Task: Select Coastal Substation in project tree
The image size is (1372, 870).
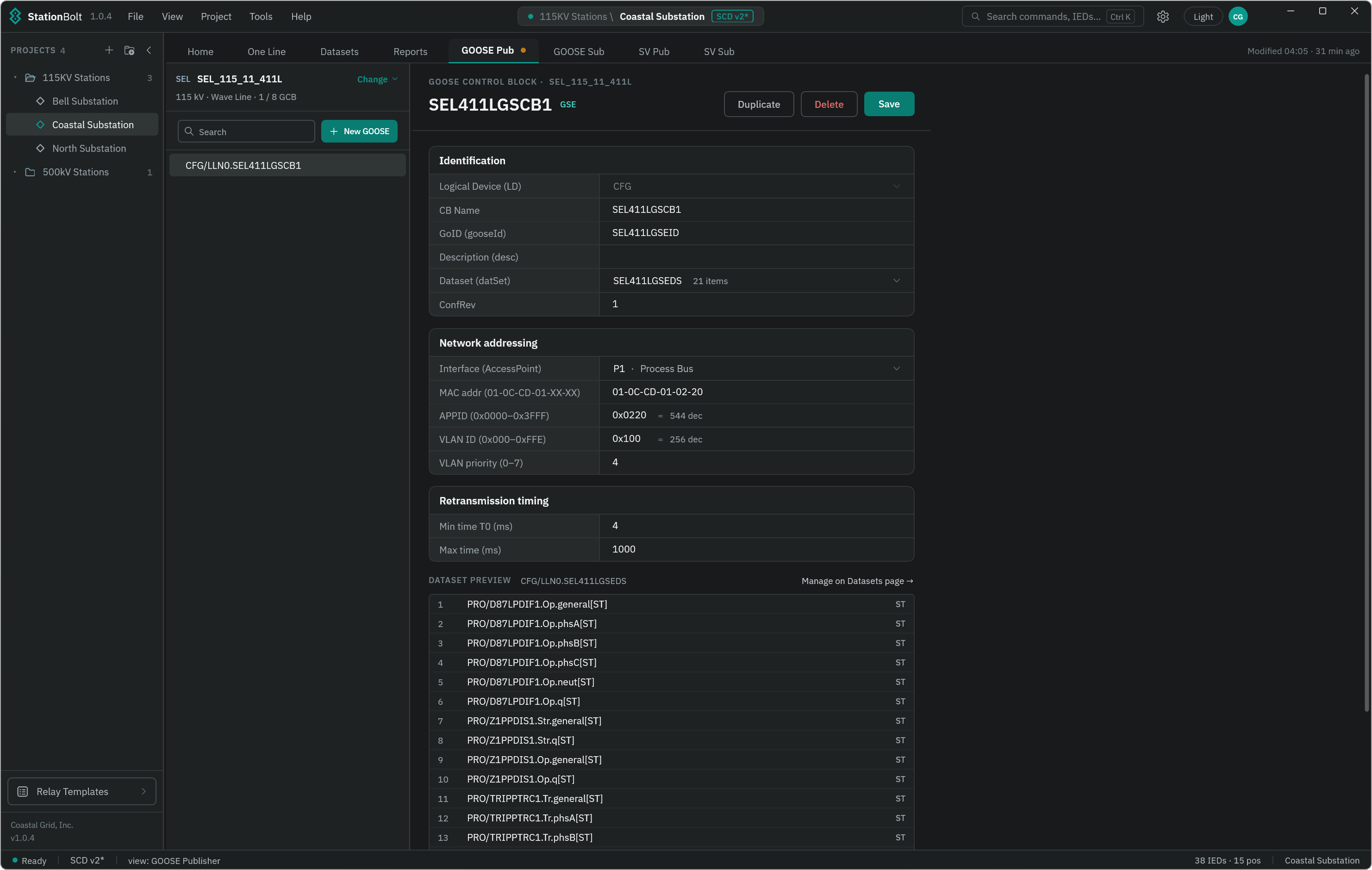Action: (82, 125)
